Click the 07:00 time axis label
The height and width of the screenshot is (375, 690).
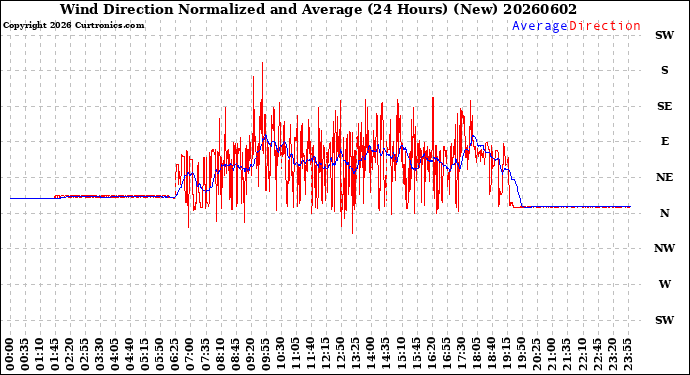pos(191,355)
